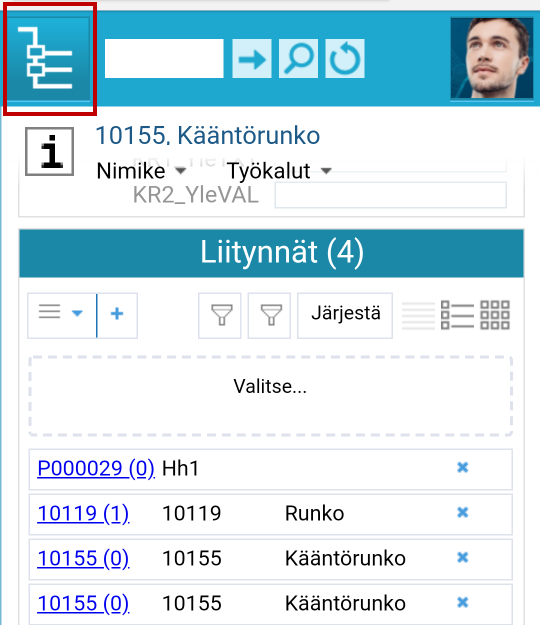This screenshot has width=540, height=625.
Task: Click the second filter funnel icon
Action: click(x=269, y=316)
